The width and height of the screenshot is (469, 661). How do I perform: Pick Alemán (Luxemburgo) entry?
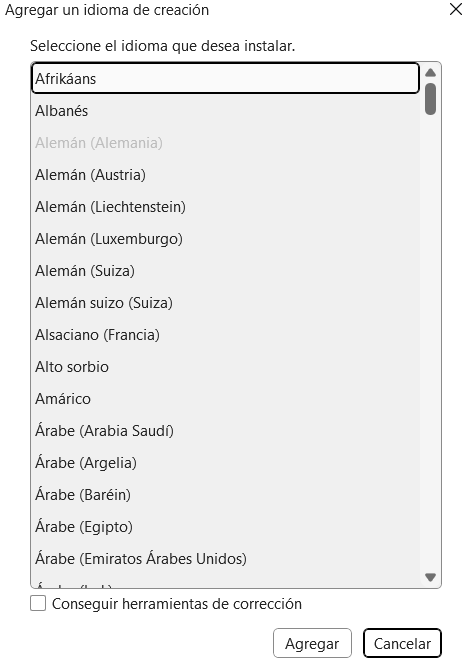tap(225, 239)
